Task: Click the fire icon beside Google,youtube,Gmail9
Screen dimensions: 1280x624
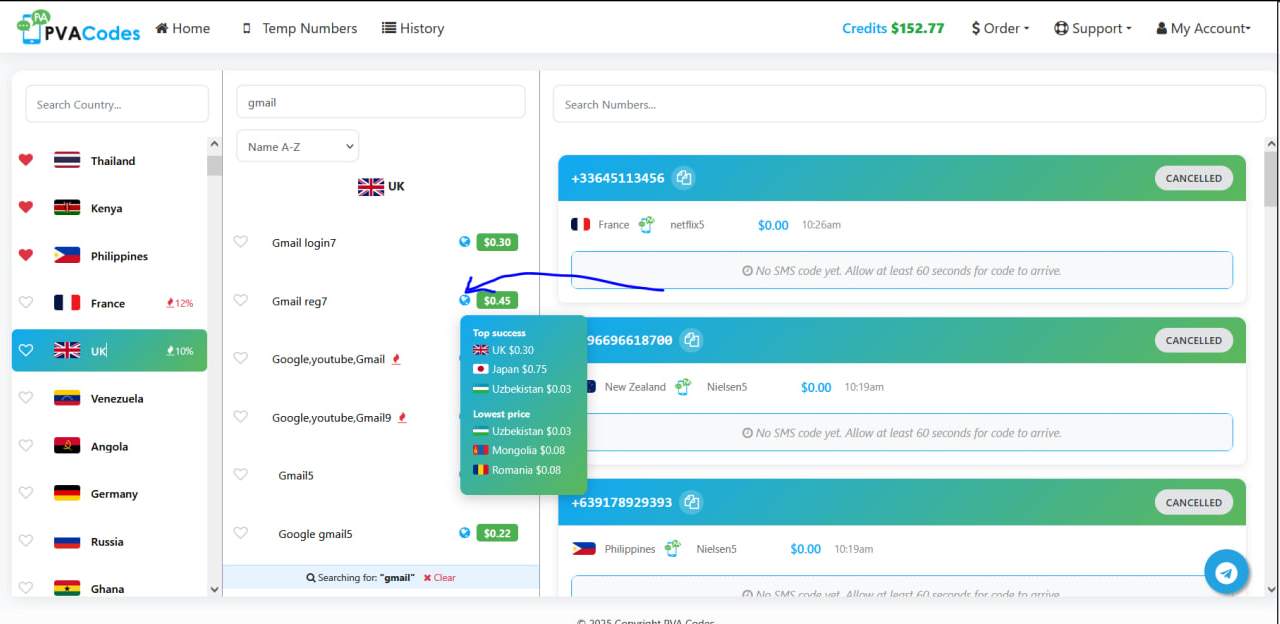Action: pos(402,417)
